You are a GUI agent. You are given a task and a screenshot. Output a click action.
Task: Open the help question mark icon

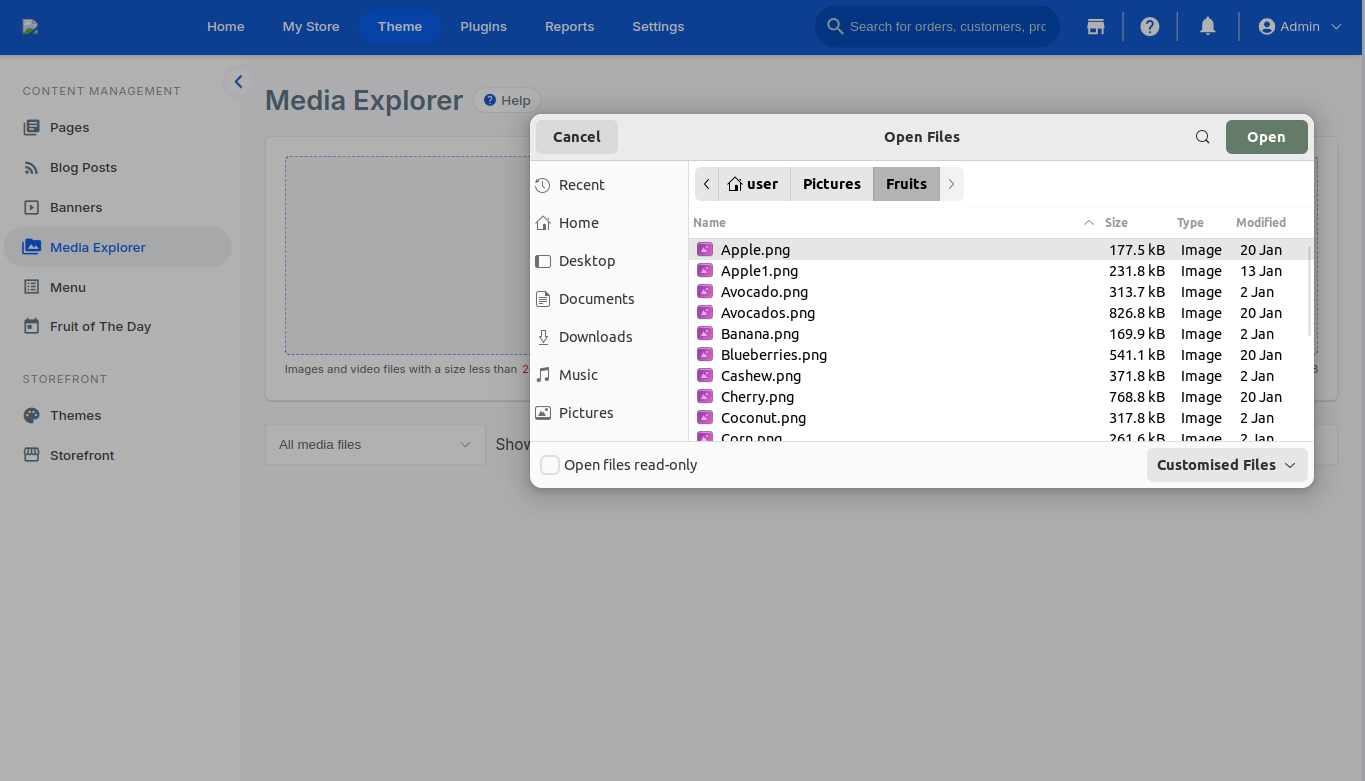[x=1150, y=27]
